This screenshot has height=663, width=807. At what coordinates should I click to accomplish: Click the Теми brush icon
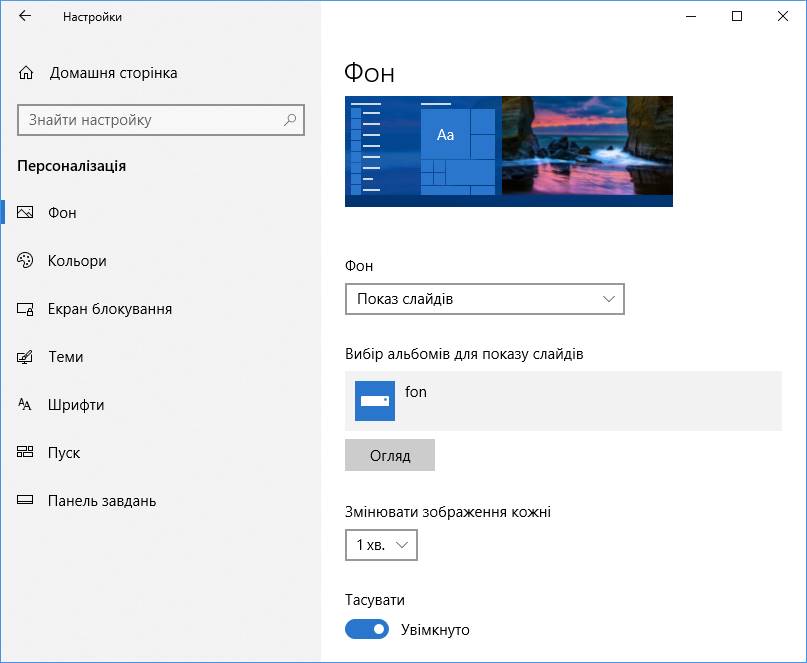pyautogui.click(x=25, y=357)
